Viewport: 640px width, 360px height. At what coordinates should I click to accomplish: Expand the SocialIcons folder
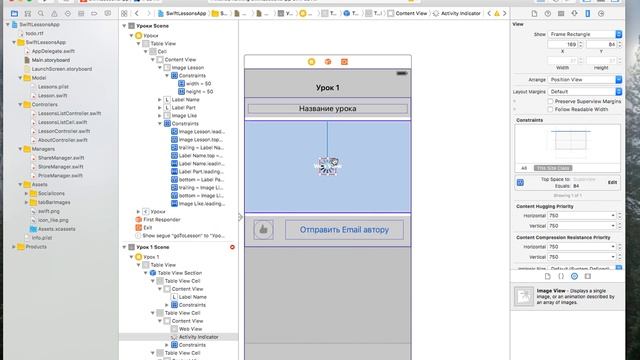pos(27,193)
